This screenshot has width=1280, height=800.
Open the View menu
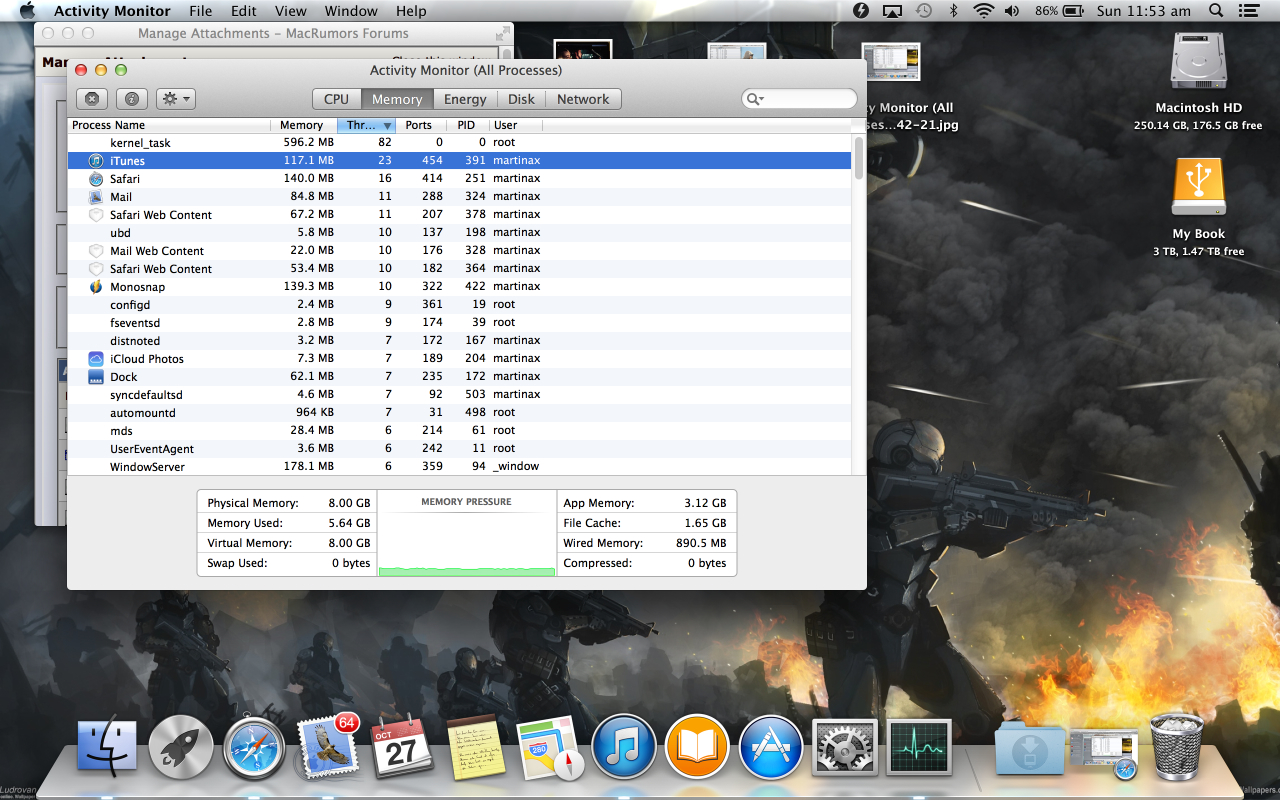[x=290, y=11]
